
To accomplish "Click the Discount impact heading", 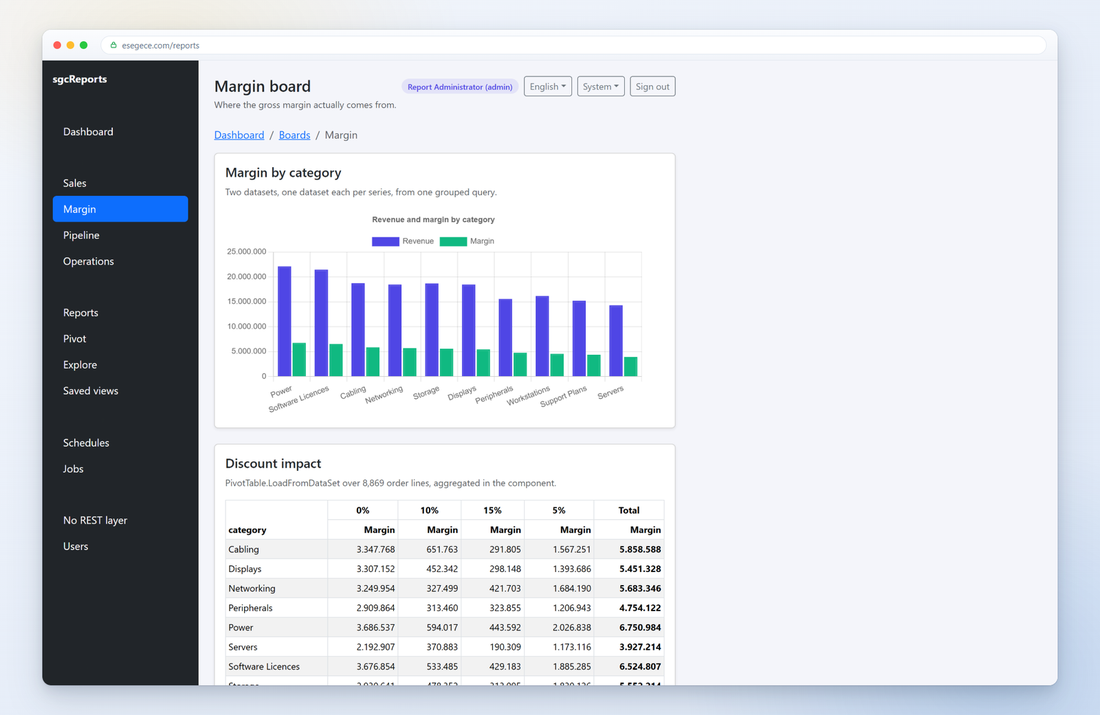I will pyautogui.click(x=273, y=464).
